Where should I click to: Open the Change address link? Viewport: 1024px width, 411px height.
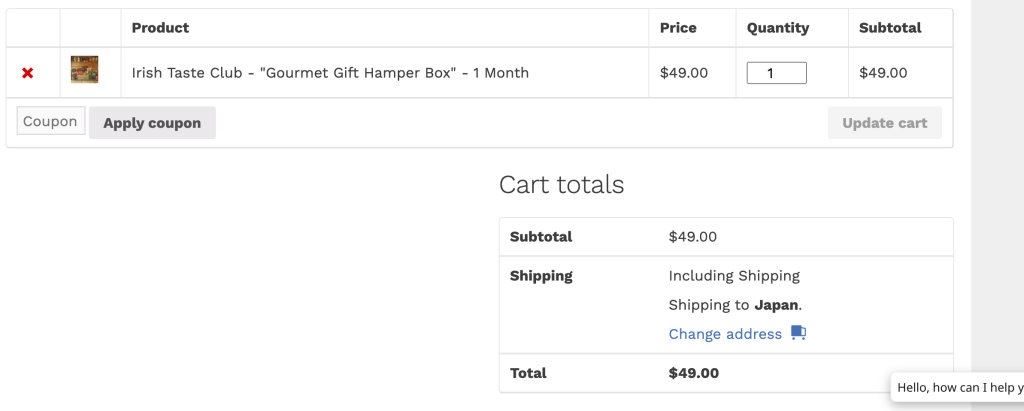coord(725,334)
